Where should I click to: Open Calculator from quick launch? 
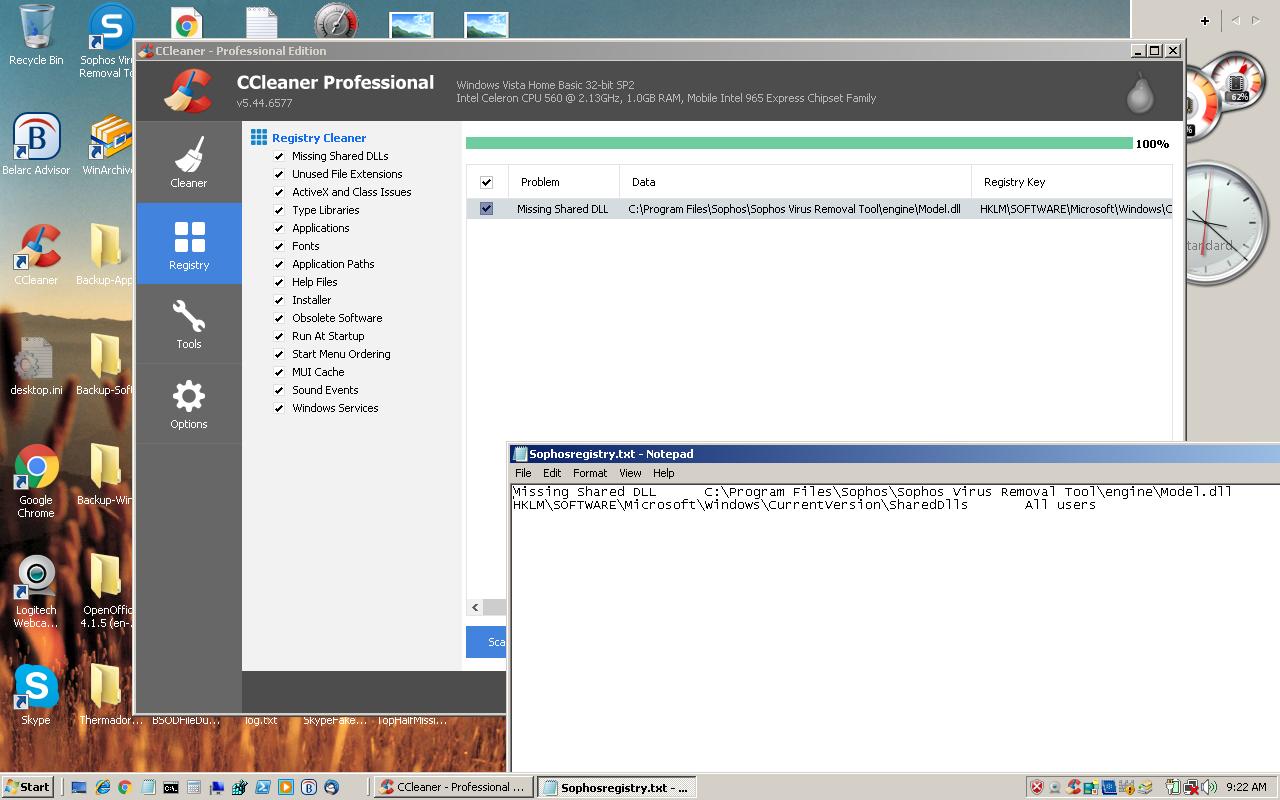[x=194, y=787]
